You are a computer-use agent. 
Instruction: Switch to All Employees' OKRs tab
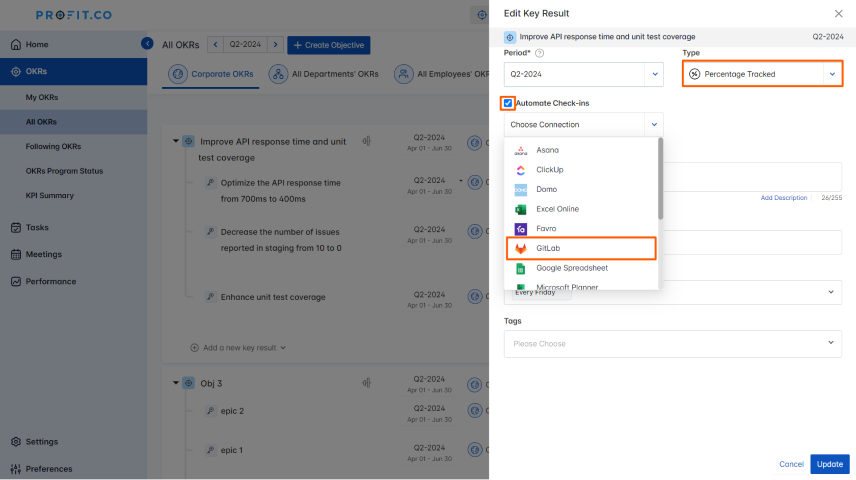(442, 74)
